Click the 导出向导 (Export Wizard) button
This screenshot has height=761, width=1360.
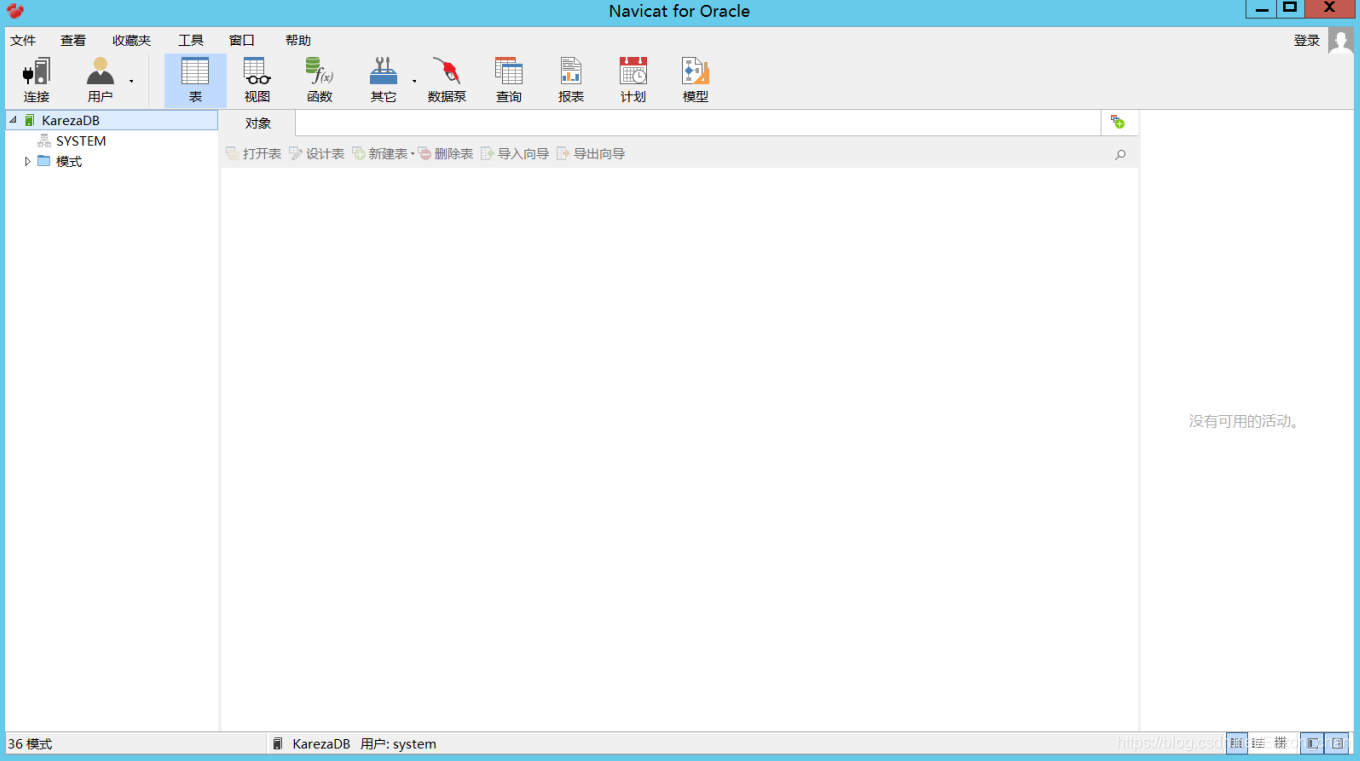point(591,154)
